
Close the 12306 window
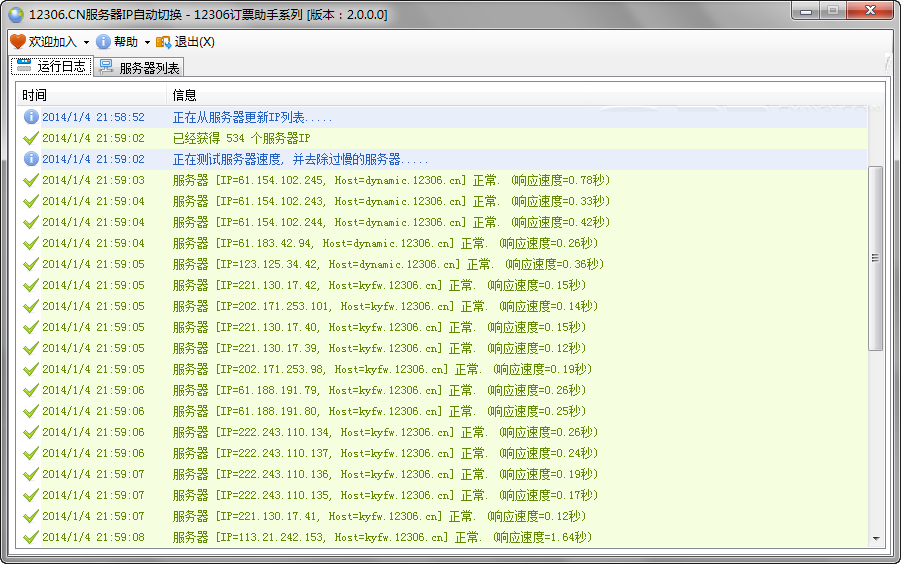pos(870,11)
